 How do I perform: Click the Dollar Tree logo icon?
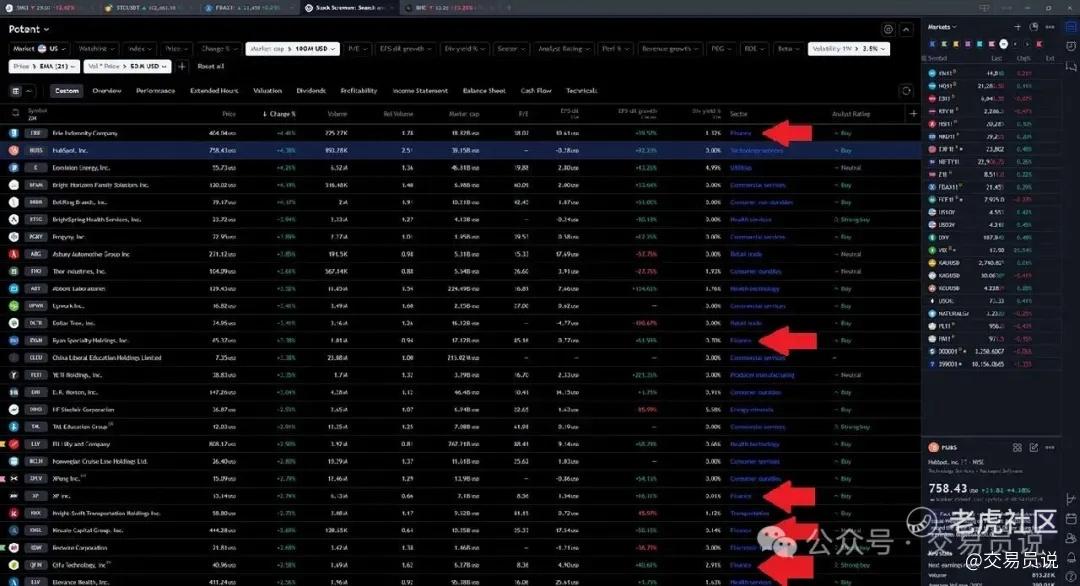click(14, 323)
